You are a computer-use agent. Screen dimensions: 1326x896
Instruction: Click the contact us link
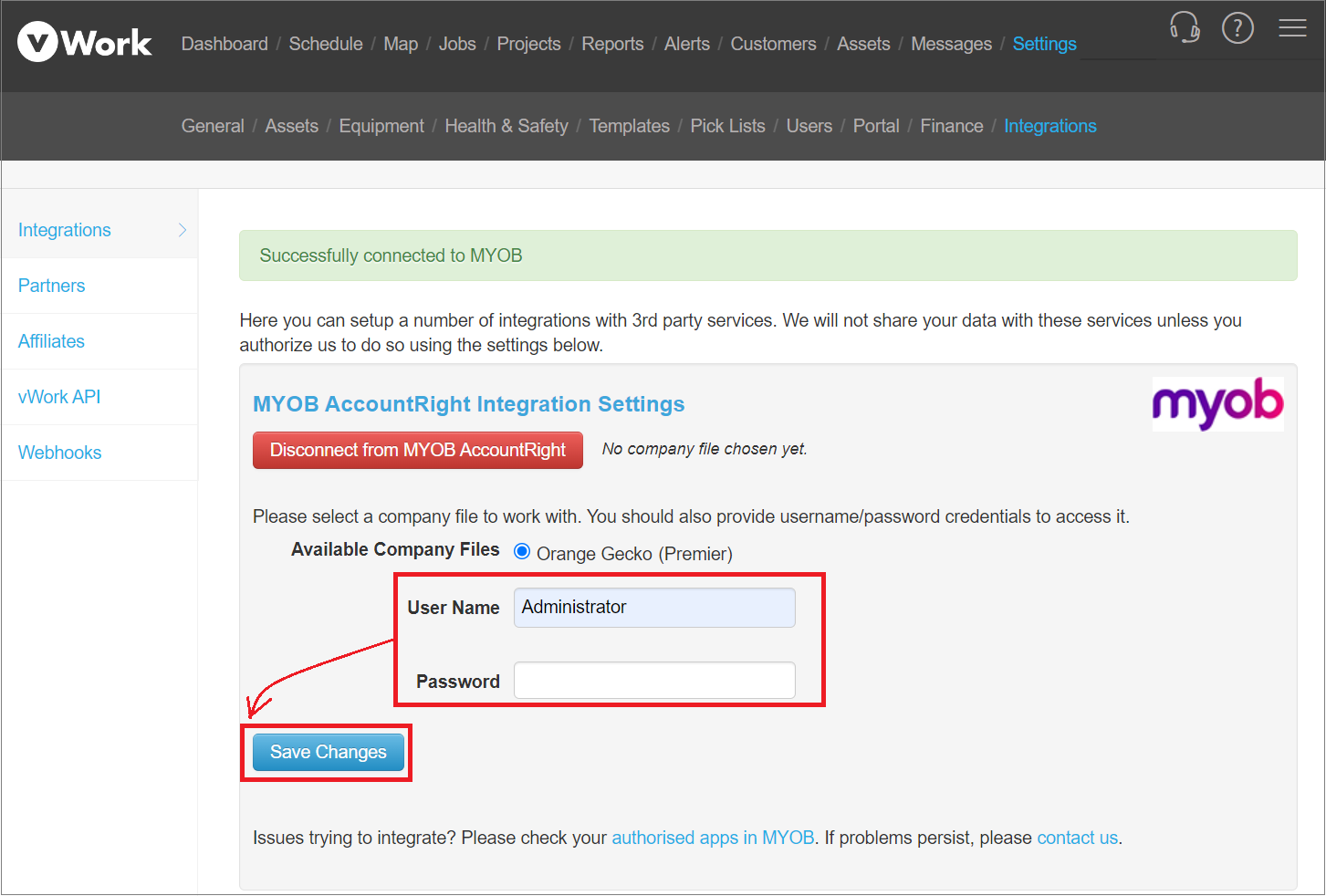pos(1077,838)
